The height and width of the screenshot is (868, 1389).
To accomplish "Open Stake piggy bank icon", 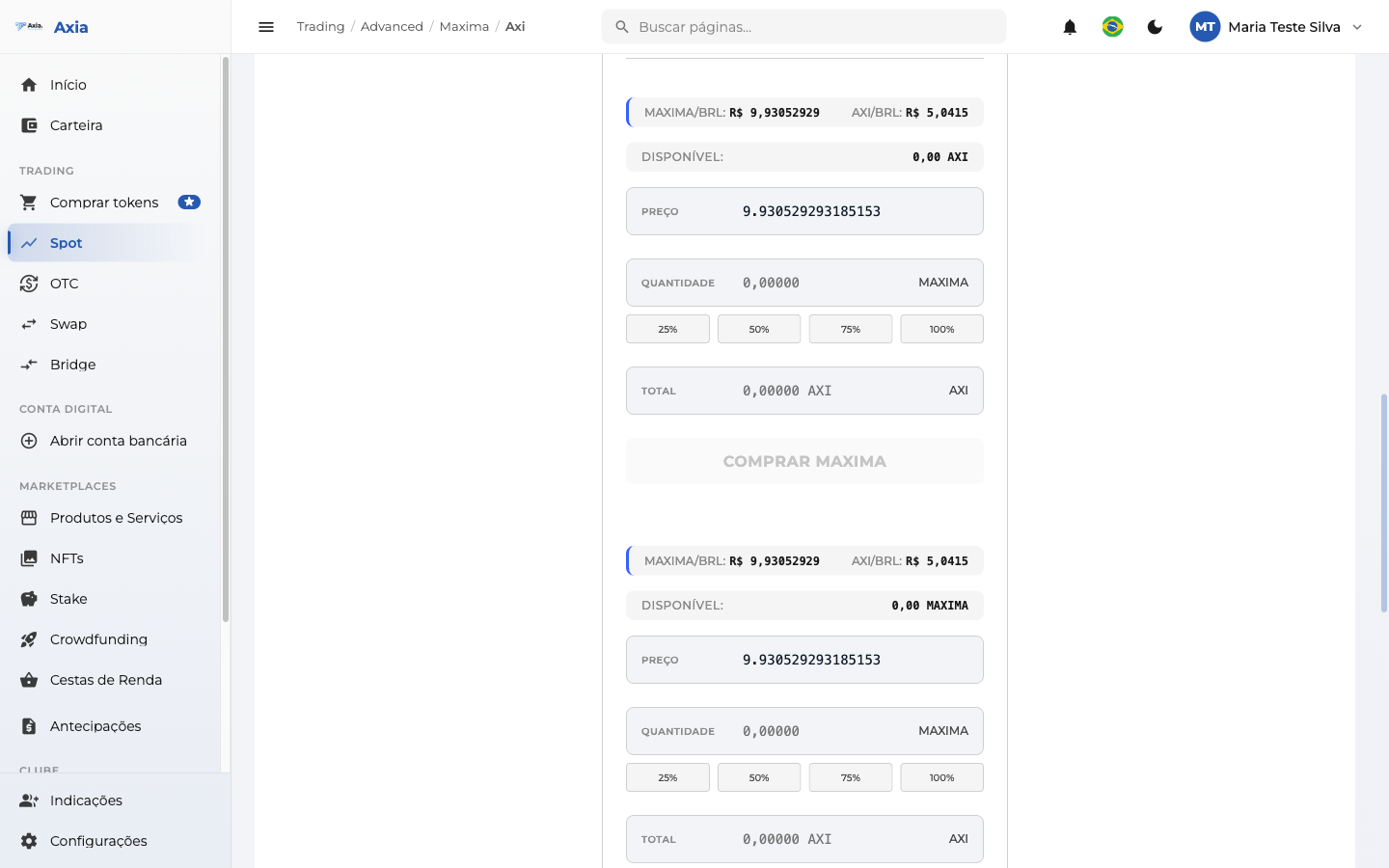I will pos(29,599).
